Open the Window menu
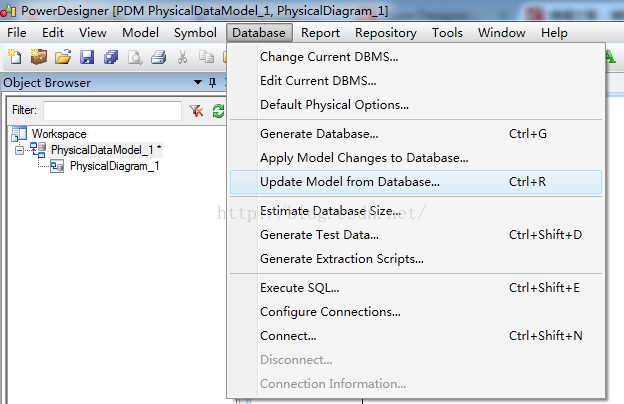The width and height of the screenshot is (624, 404). [501, 33]
